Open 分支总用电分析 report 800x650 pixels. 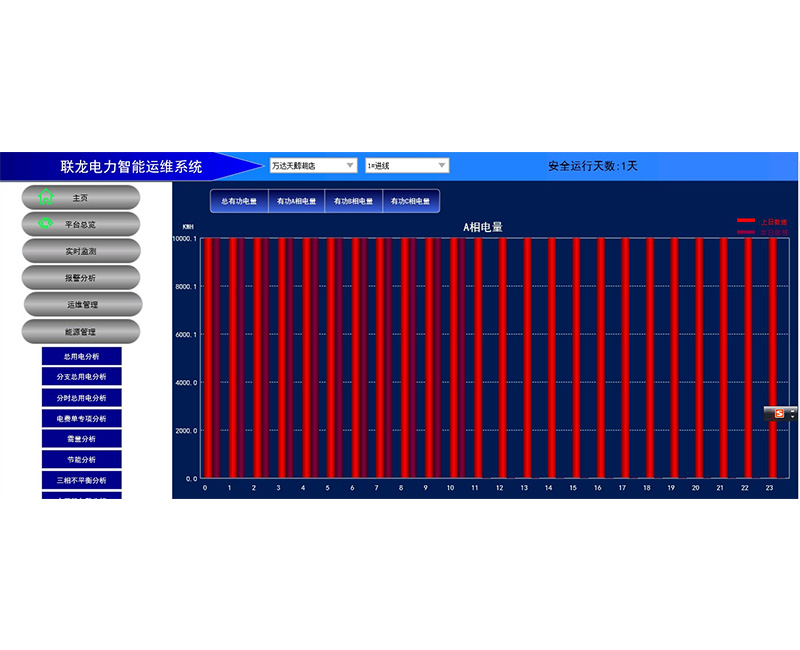tap(81, 377)
